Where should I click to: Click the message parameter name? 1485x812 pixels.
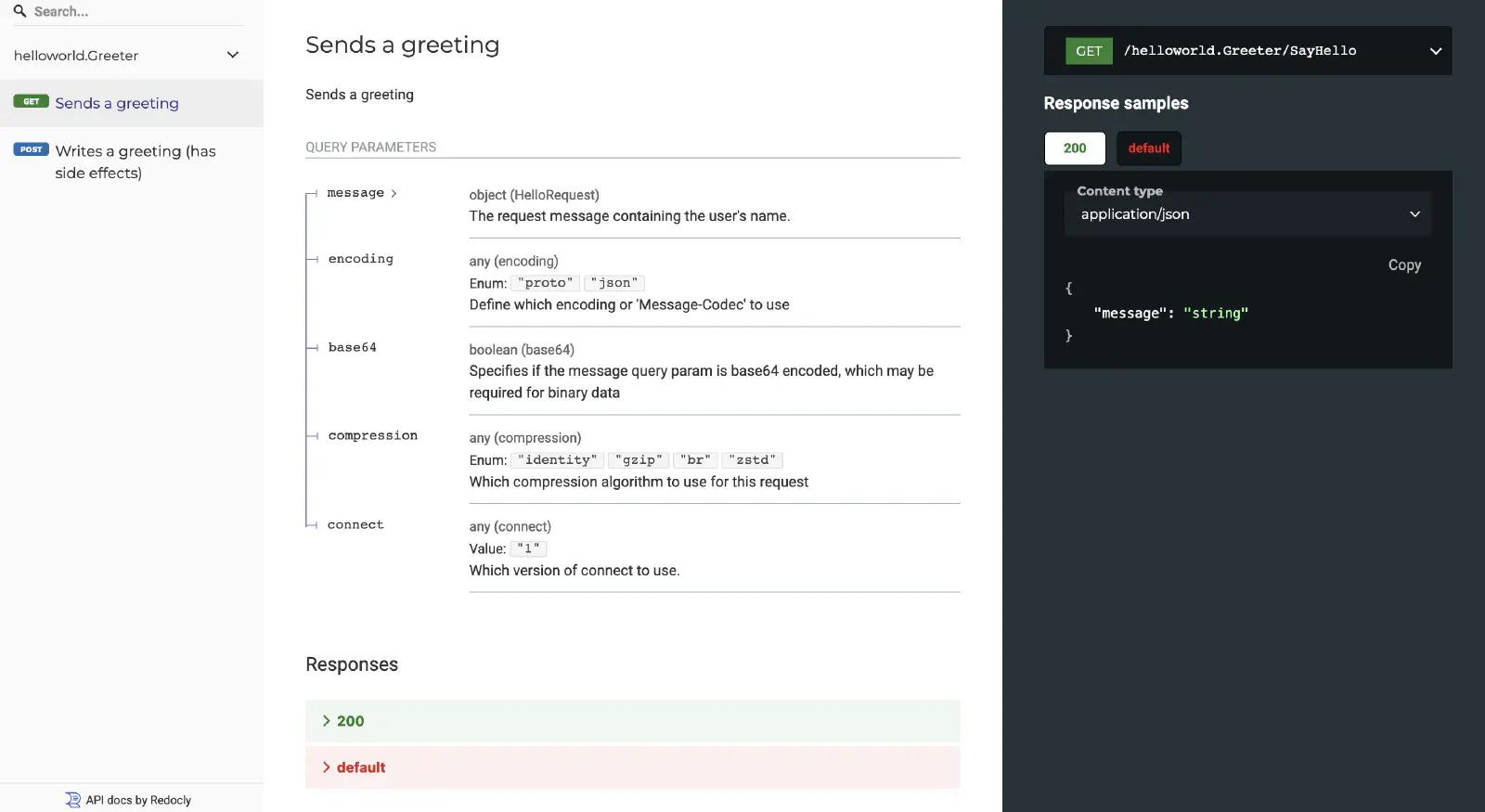click(355, 193)
